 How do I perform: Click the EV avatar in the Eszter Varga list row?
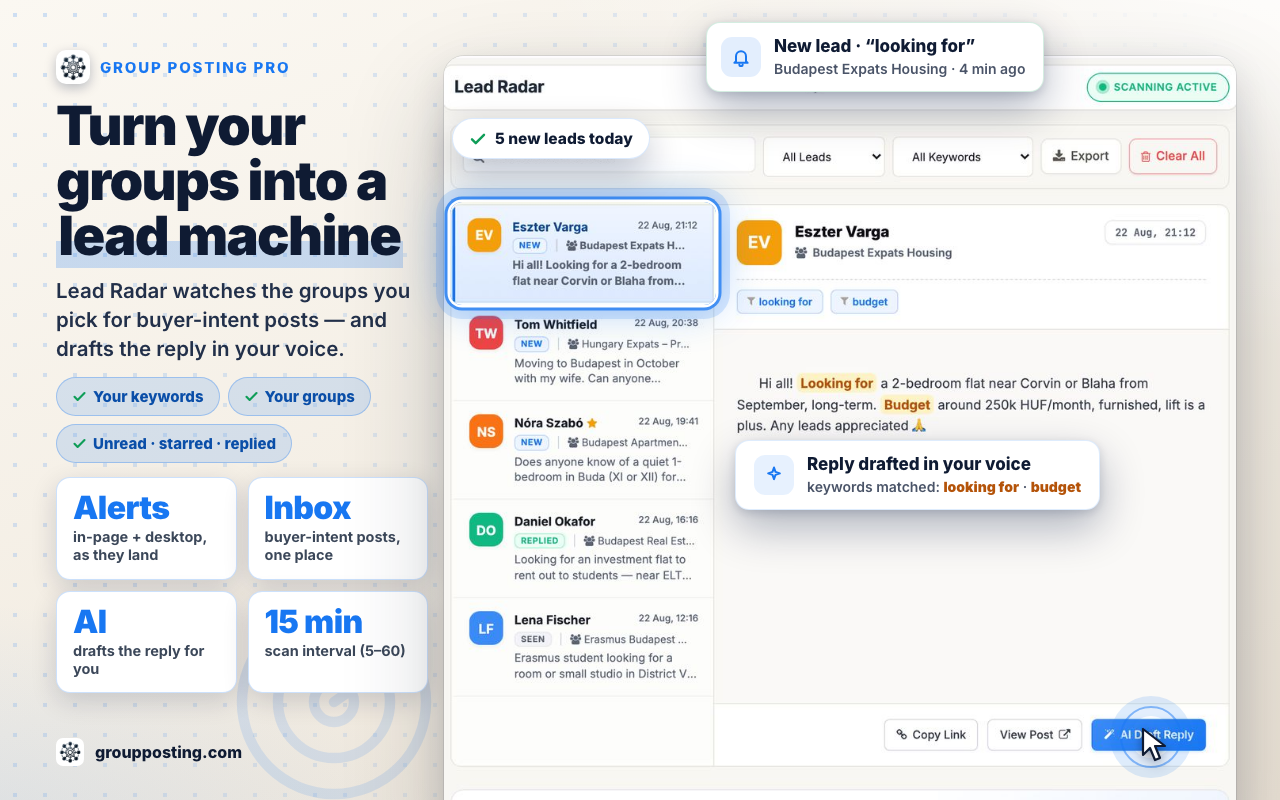click(x=484, y=235)
